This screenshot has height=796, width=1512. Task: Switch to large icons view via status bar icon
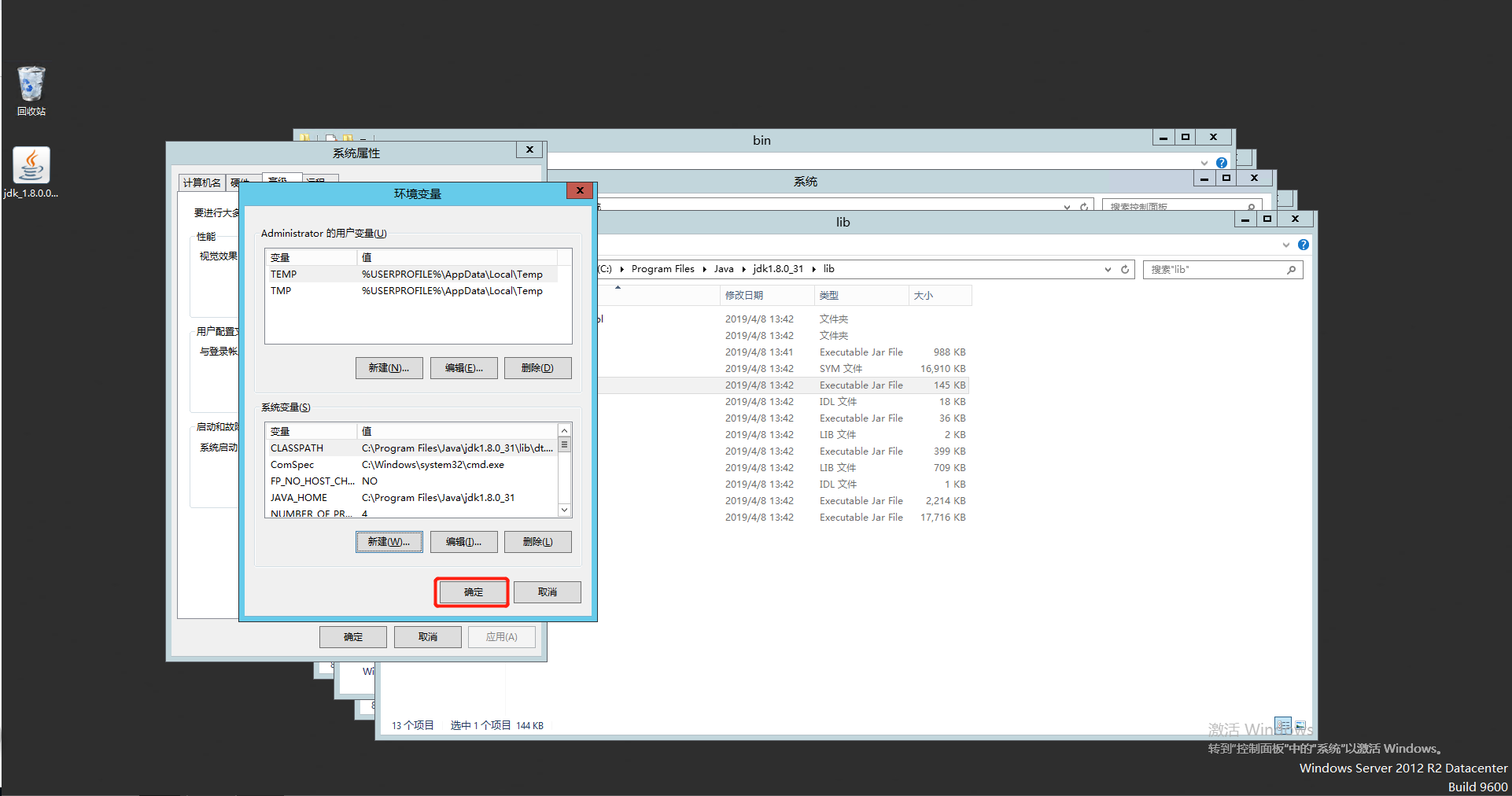(x=1300, y=725)
